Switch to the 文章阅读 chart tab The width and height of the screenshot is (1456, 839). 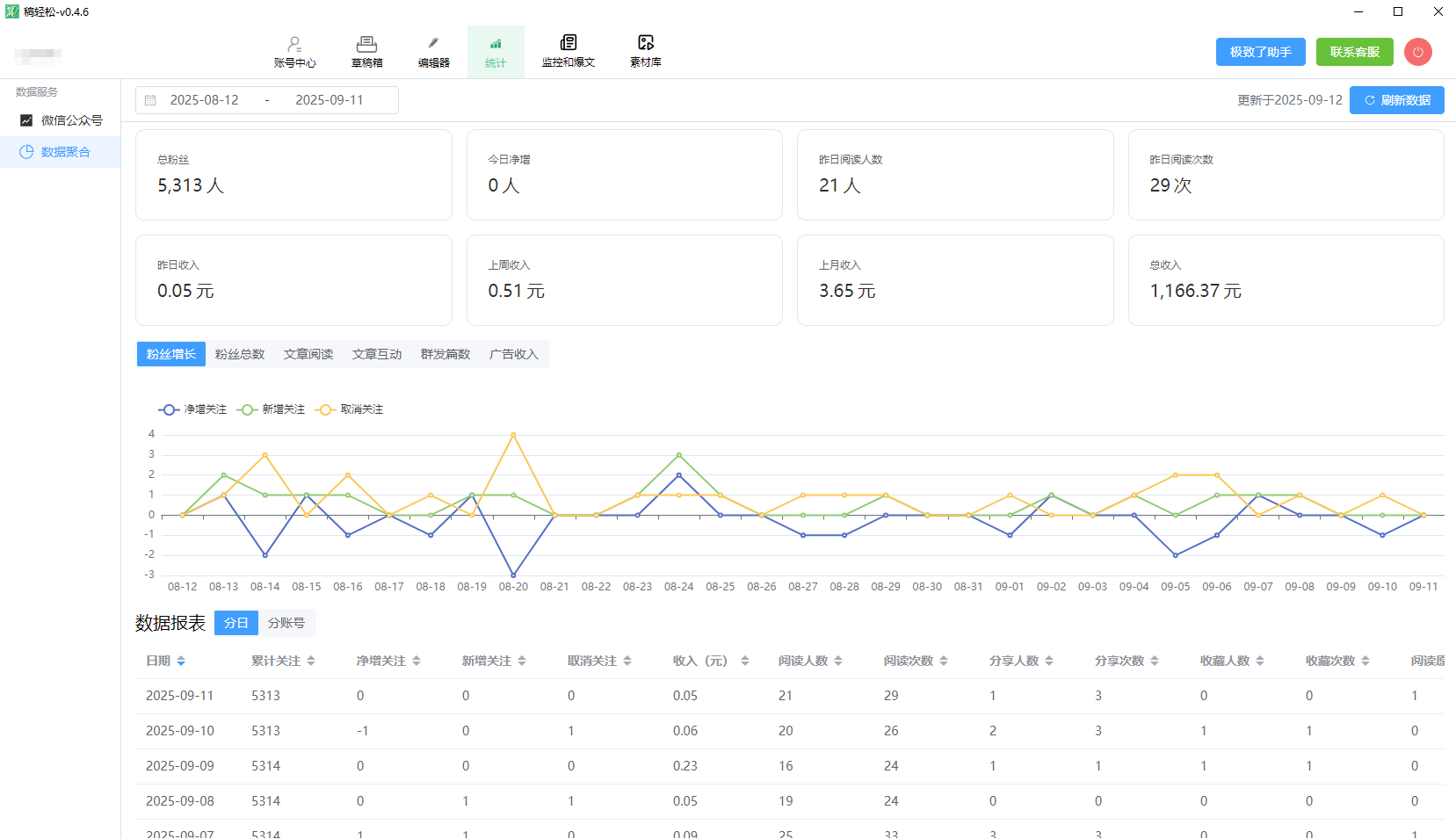(308, 354)
